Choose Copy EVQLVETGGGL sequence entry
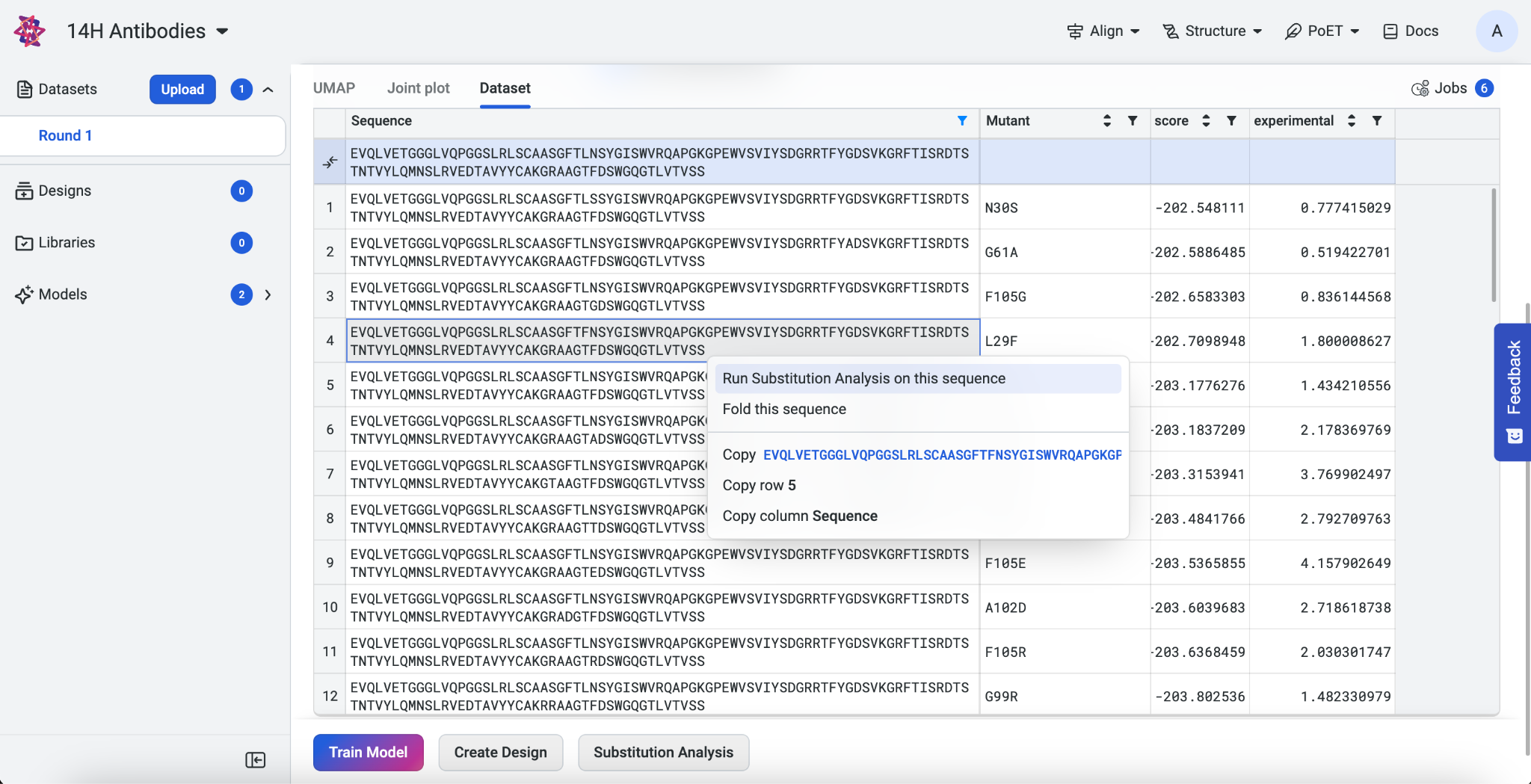 [918, 454]
